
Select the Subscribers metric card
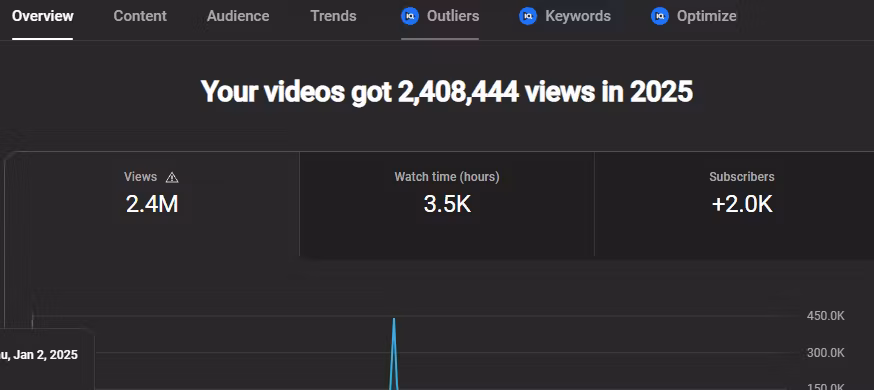click(734, 204)
